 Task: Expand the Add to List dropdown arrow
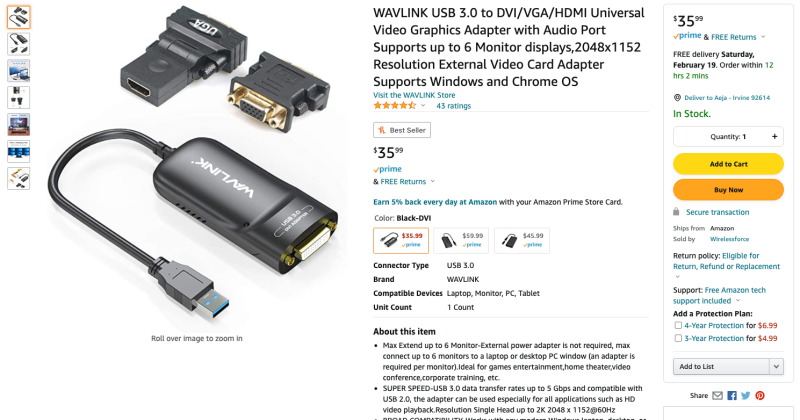pos(776,366)
